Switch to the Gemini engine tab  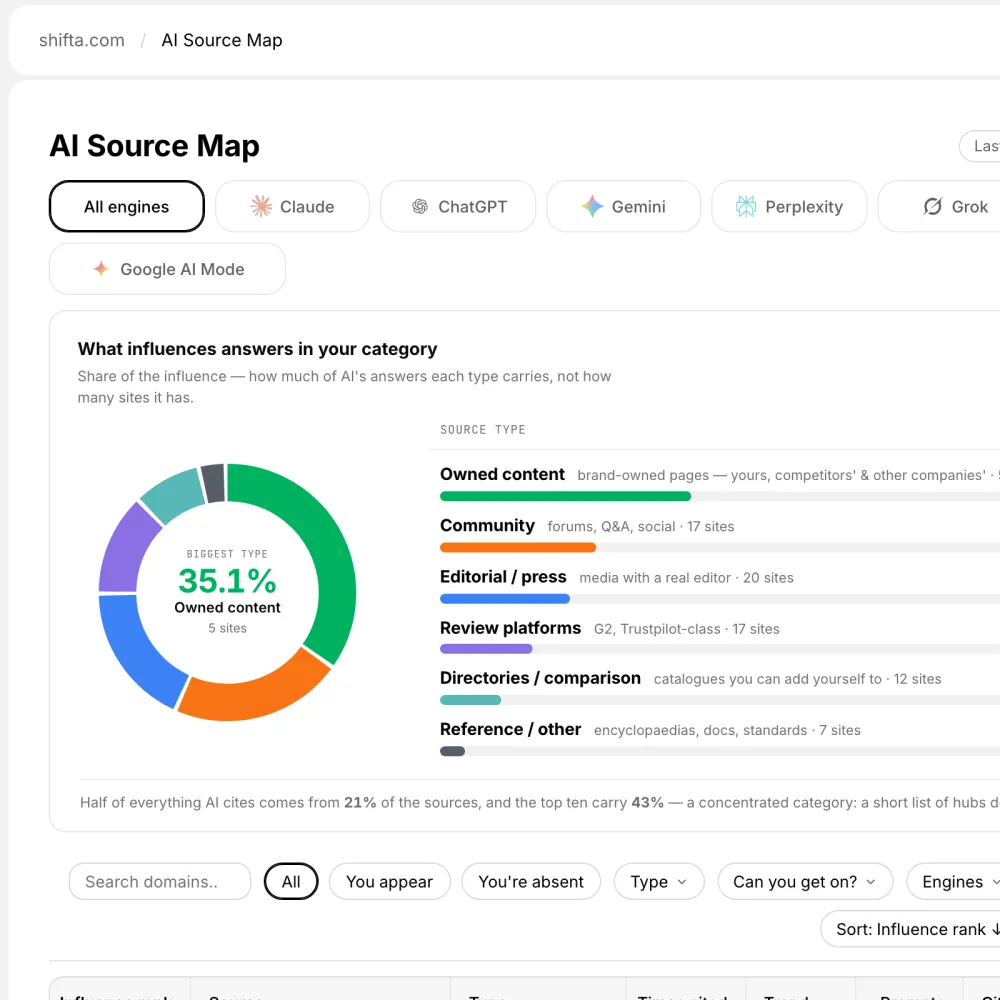point(624,207)
